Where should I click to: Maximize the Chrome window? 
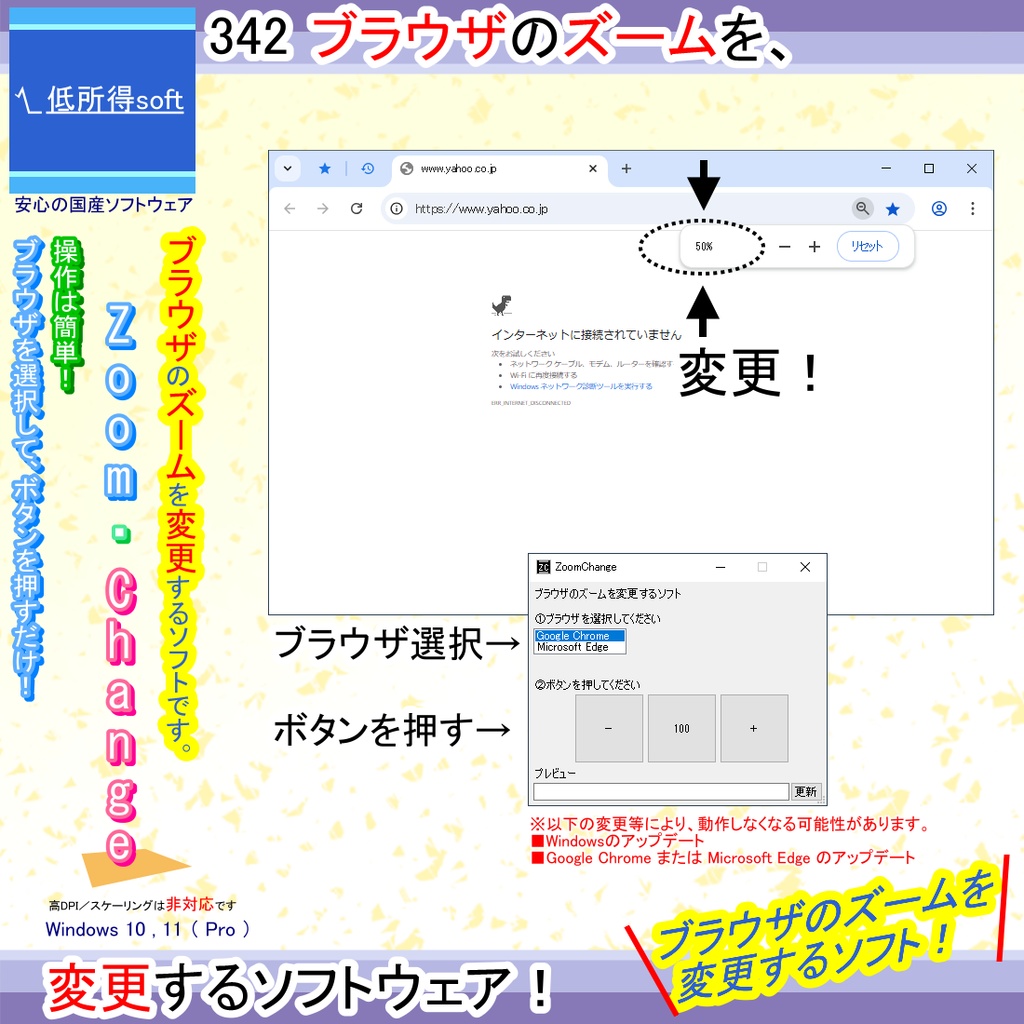tap(929, 168)
